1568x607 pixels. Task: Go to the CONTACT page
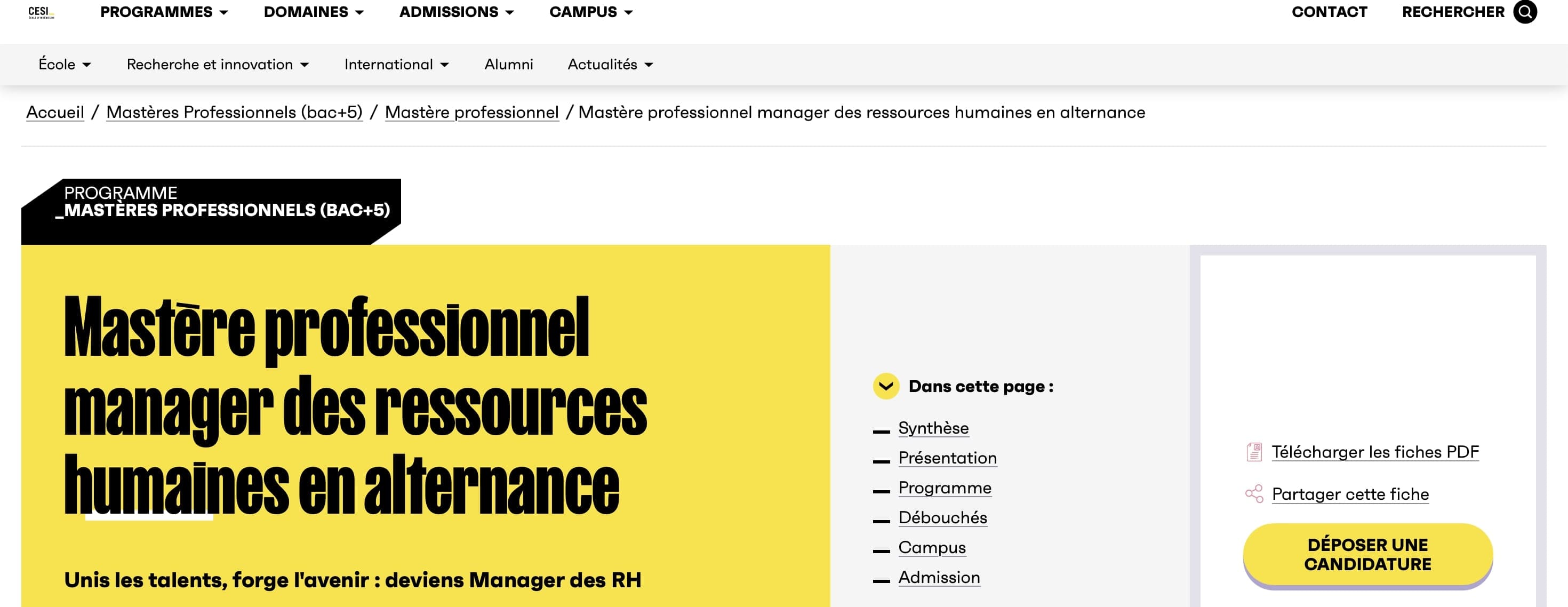1330,12
